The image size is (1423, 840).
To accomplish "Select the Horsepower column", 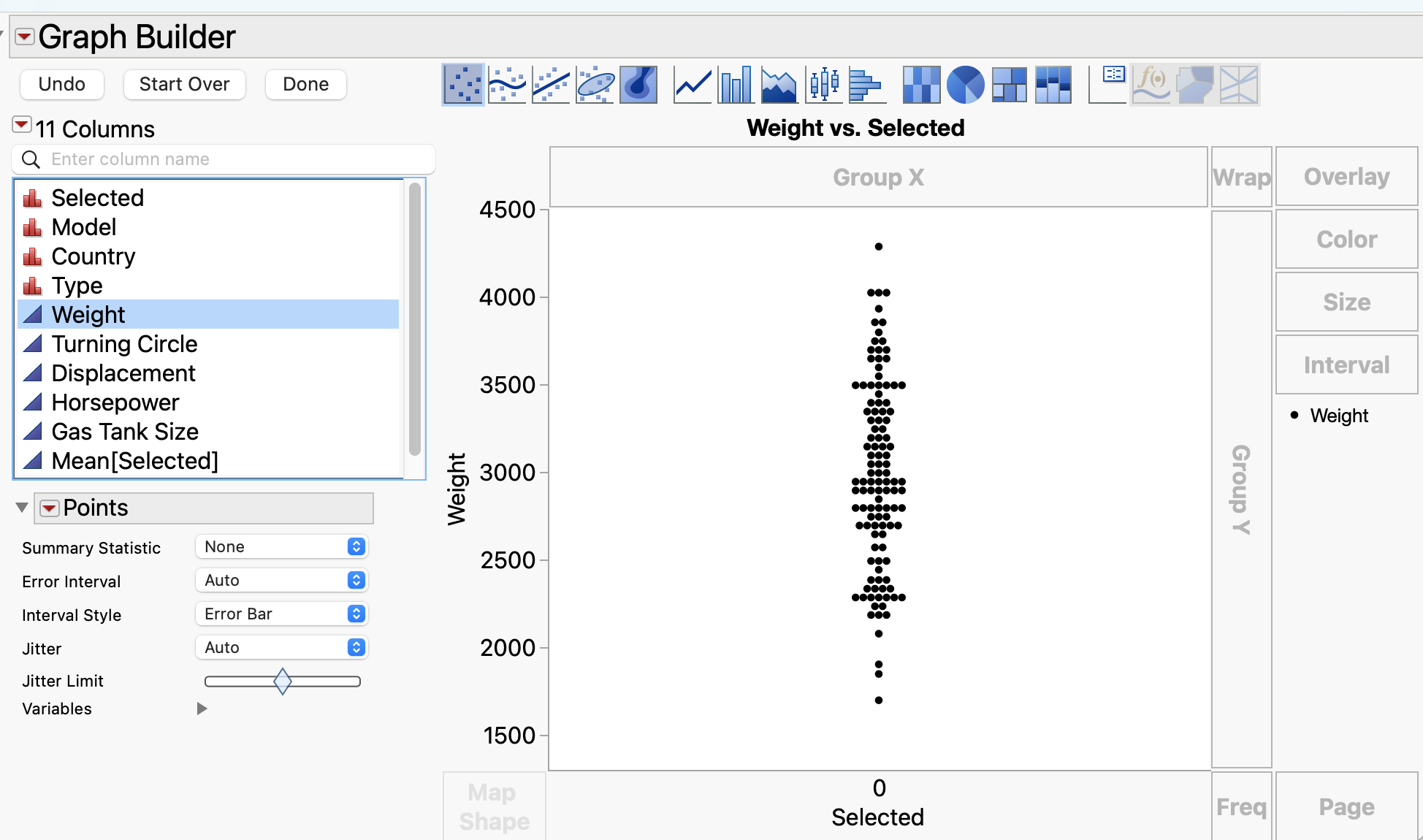I will pos(115,402).
